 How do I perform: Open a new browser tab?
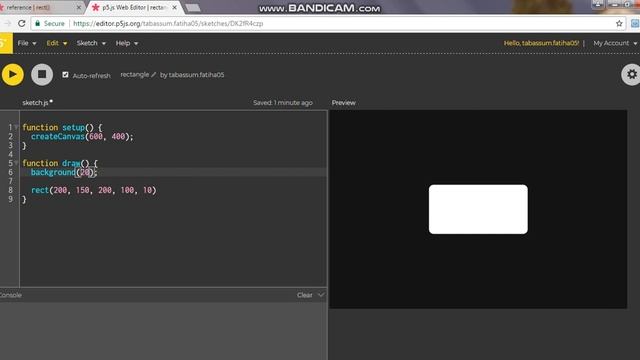193,8
